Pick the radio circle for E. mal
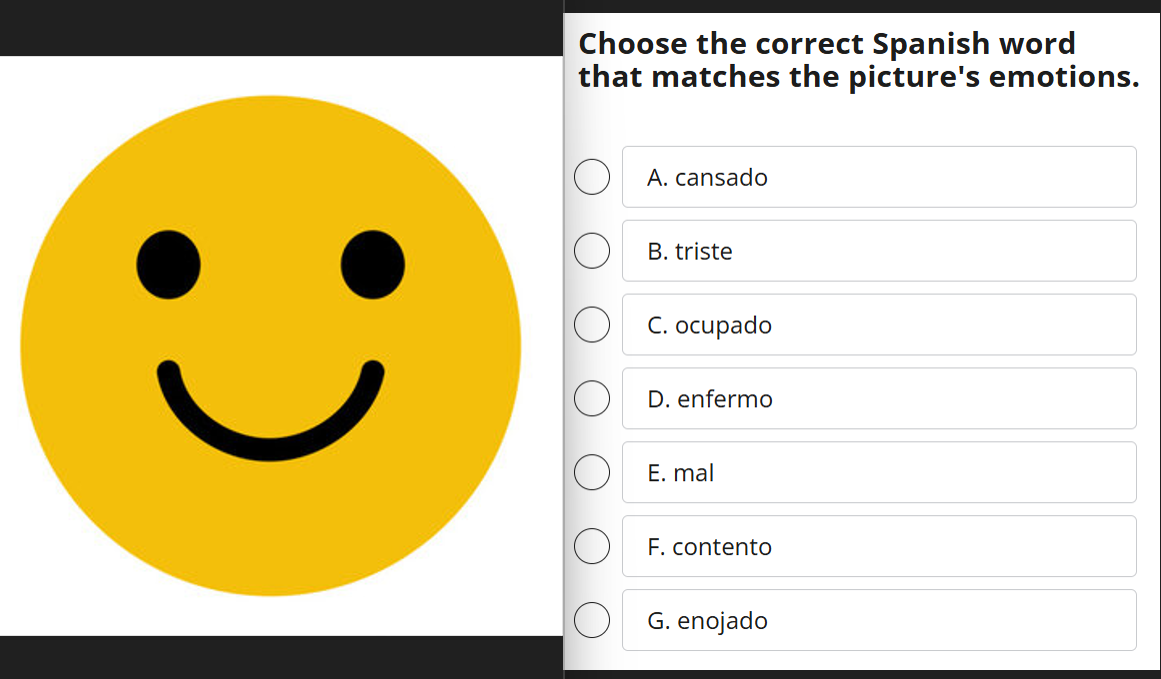 (592, 472)
